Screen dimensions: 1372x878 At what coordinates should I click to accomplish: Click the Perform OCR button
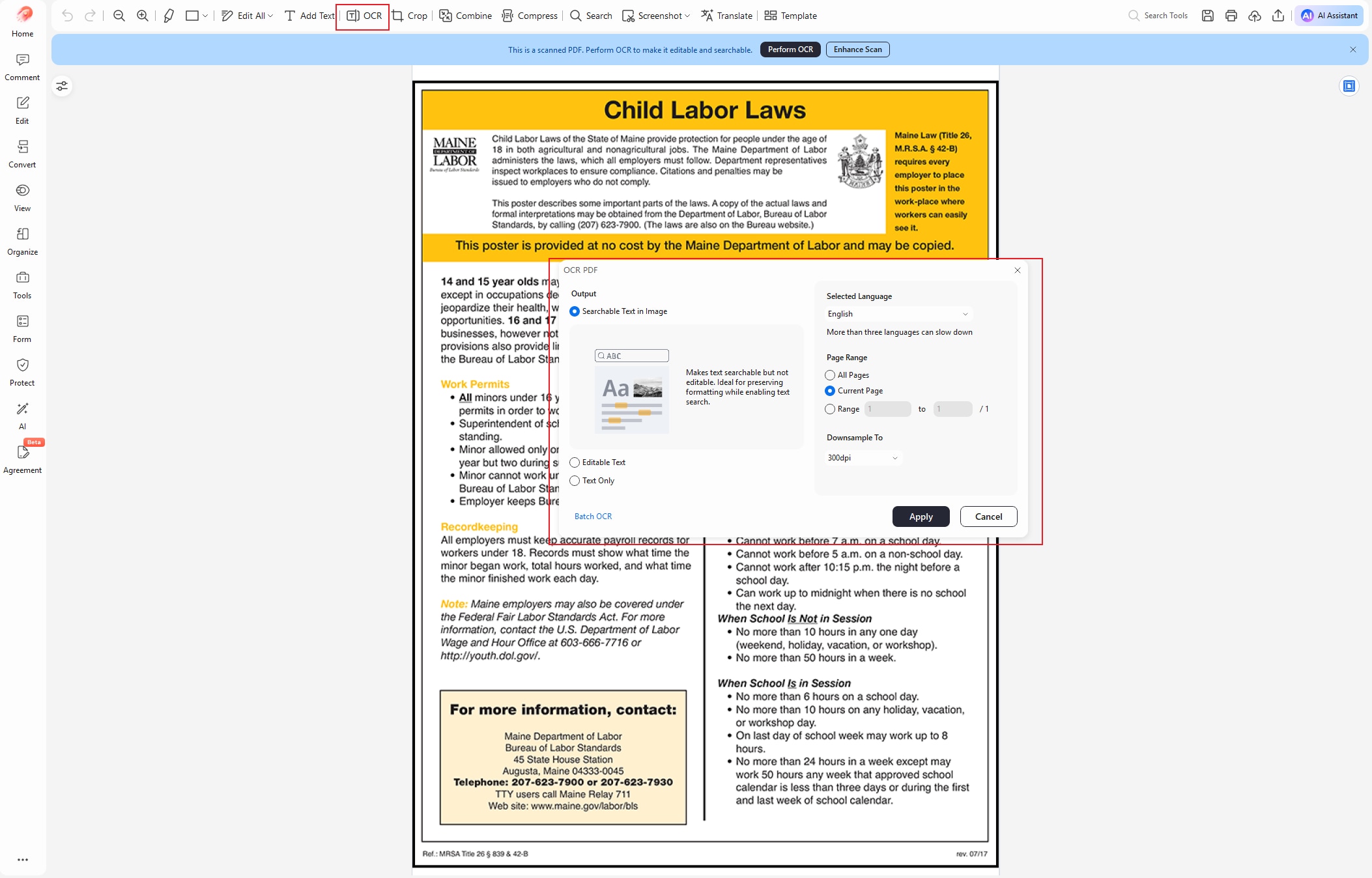tap(790, 50)
